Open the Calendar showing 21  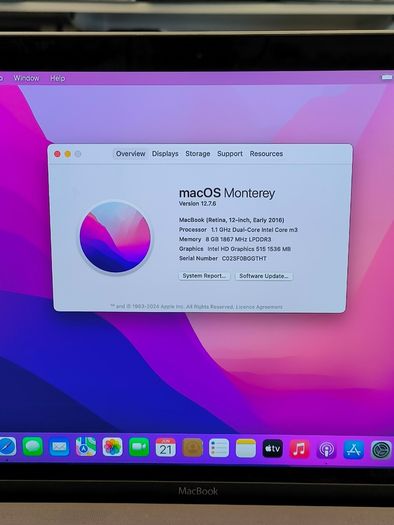[166, 447]
